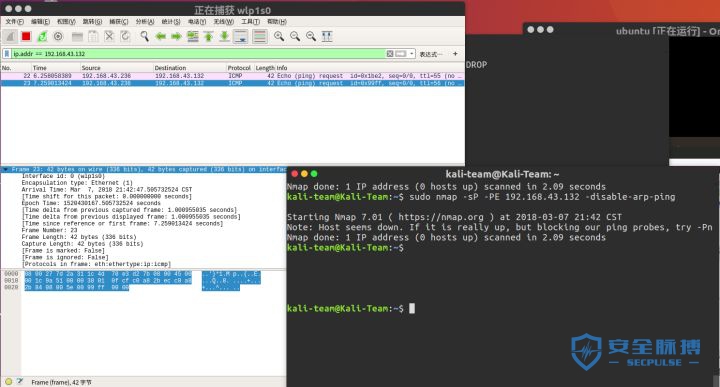The image size is (720, 387).
Task: Select packet number 23 ICMP row
Action: pyautogui.click(x=232, y=83)
